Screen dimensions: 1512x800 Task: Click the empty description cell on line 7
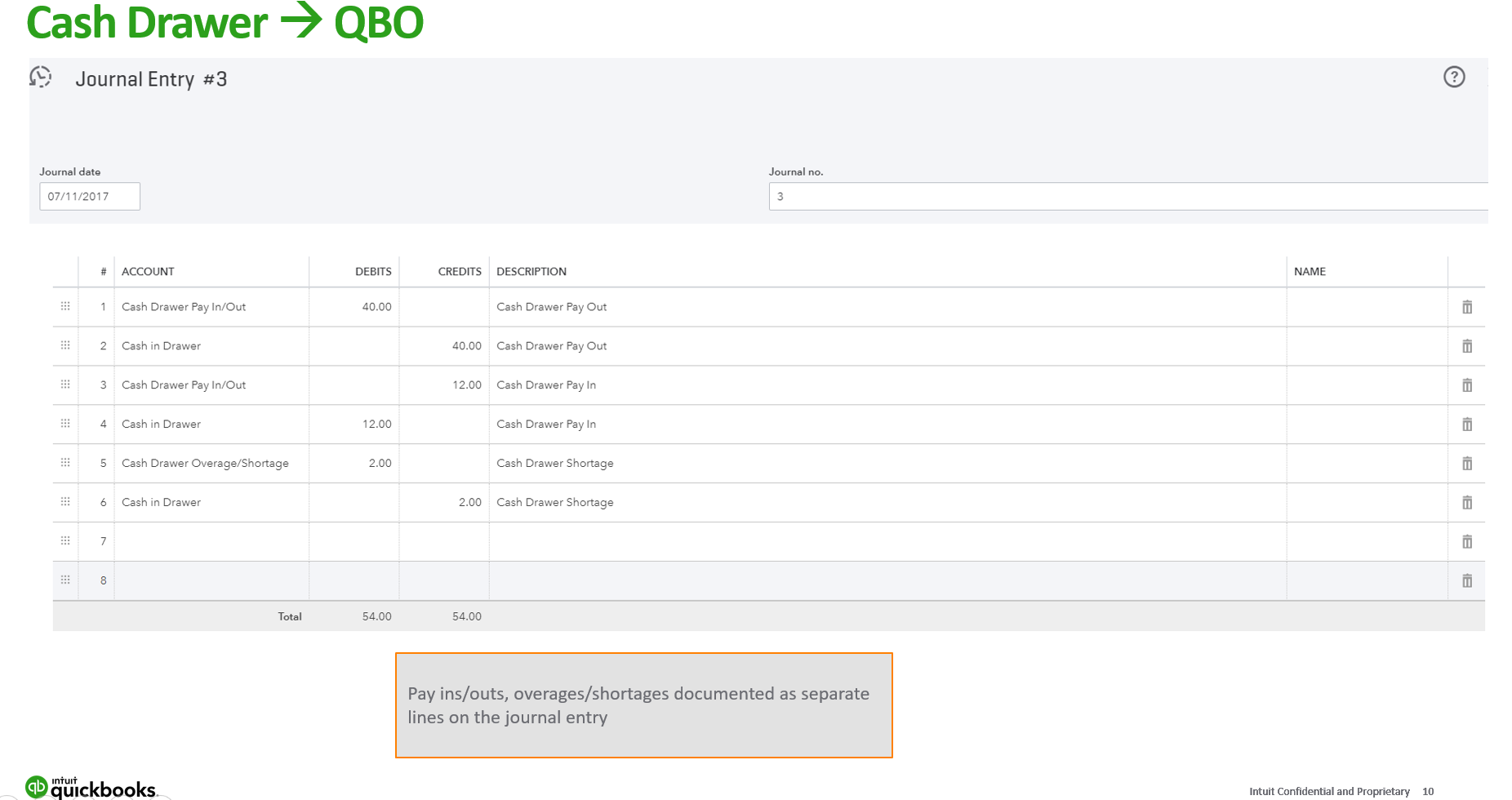[x=887, y=541]
